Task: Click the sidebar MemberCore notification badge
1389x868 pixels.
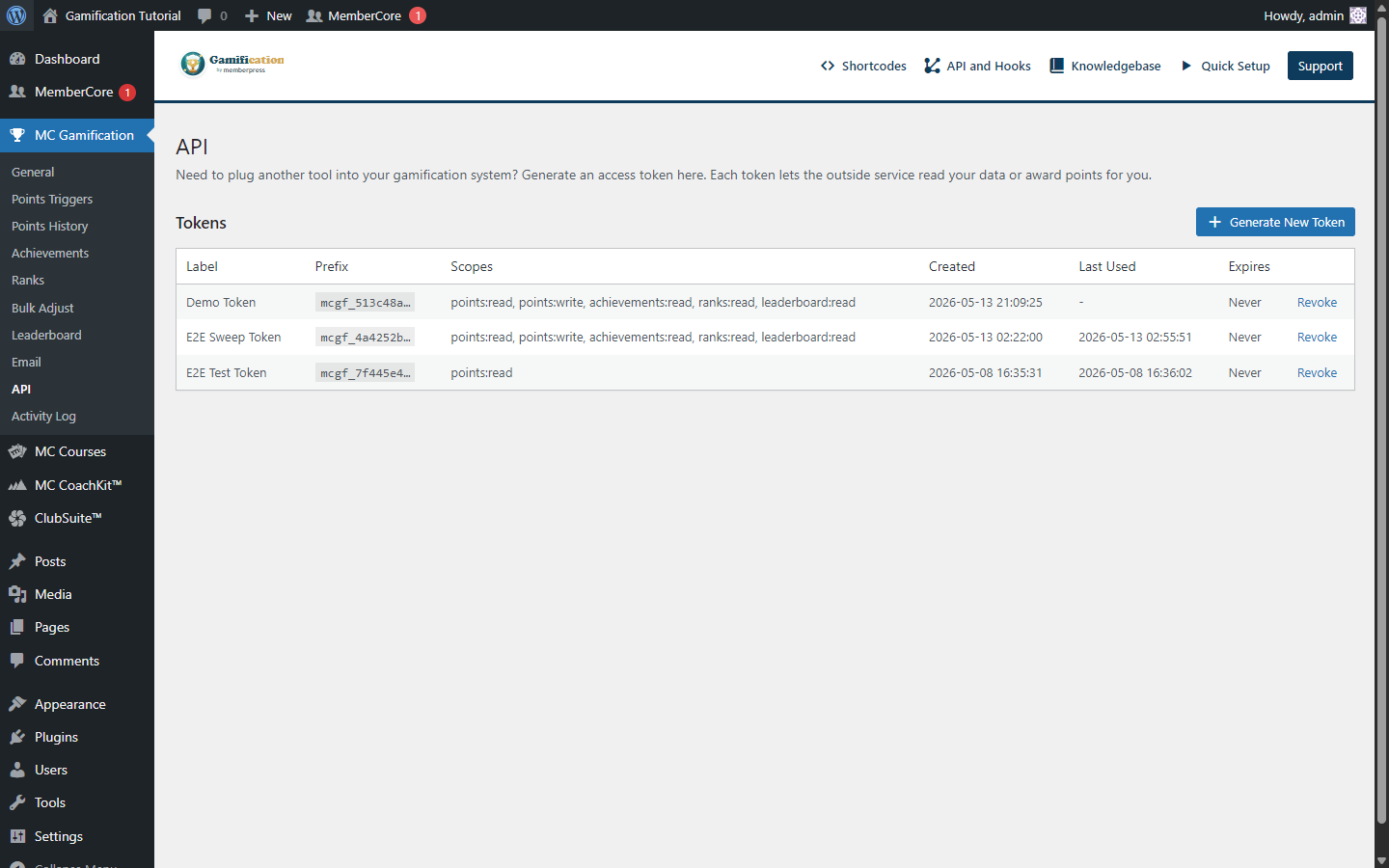Action: [127, 93]
